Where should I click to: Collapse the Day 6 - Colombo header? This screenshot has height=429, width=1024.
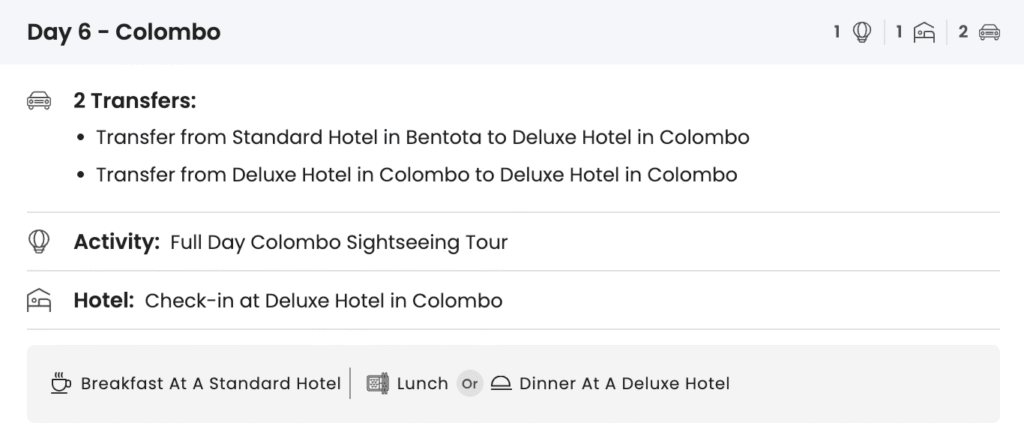point(124,32)
